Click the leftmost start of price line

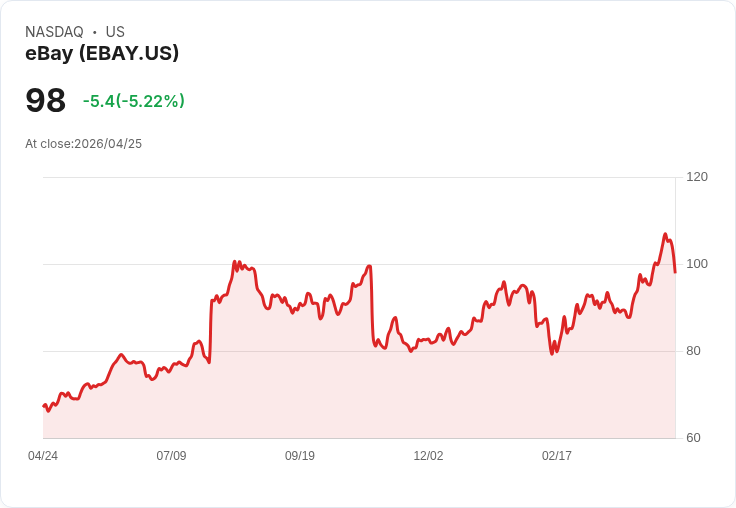pyautogui.click(x=44, y=405)
